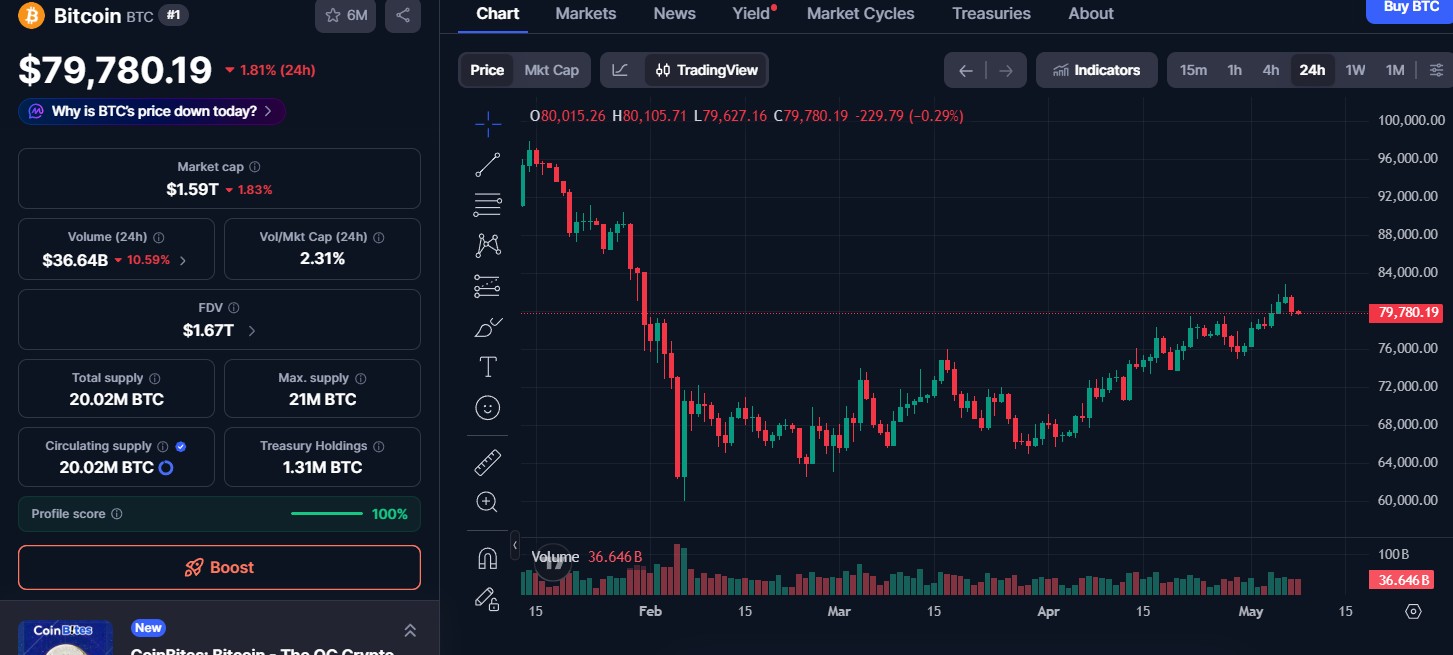This screenshot has height=655, width=1453.
Task: Expand Volume (24h) details chevron
Action: coord(181,260)
